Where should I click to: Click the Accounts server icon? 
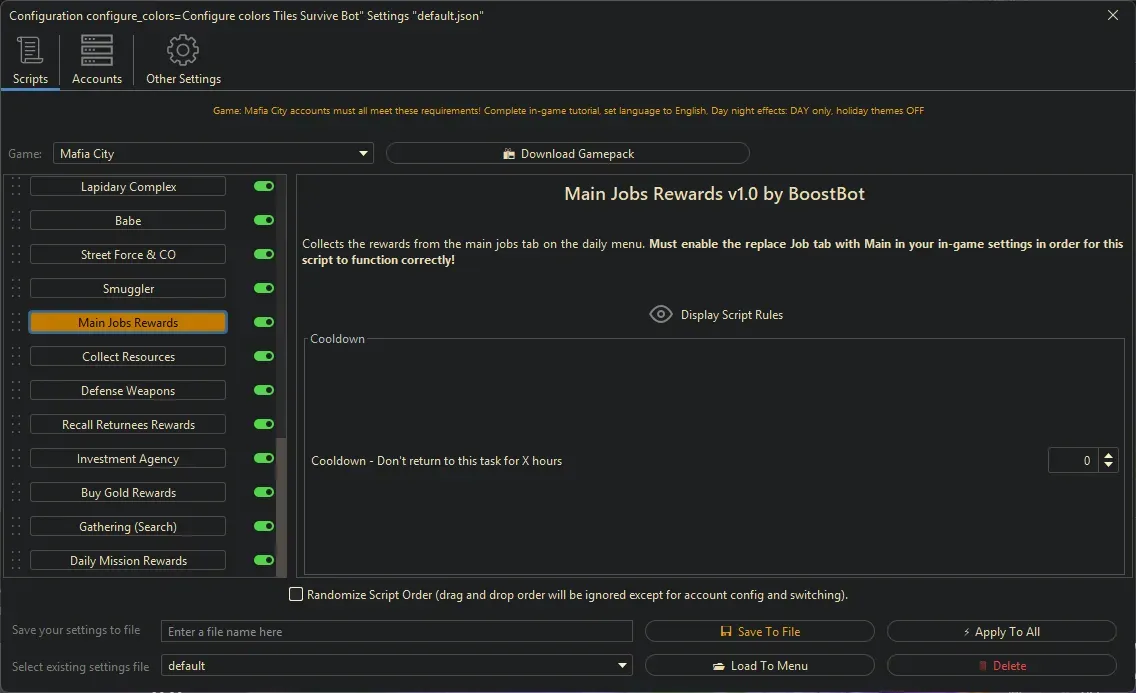(x=96, y=49)
